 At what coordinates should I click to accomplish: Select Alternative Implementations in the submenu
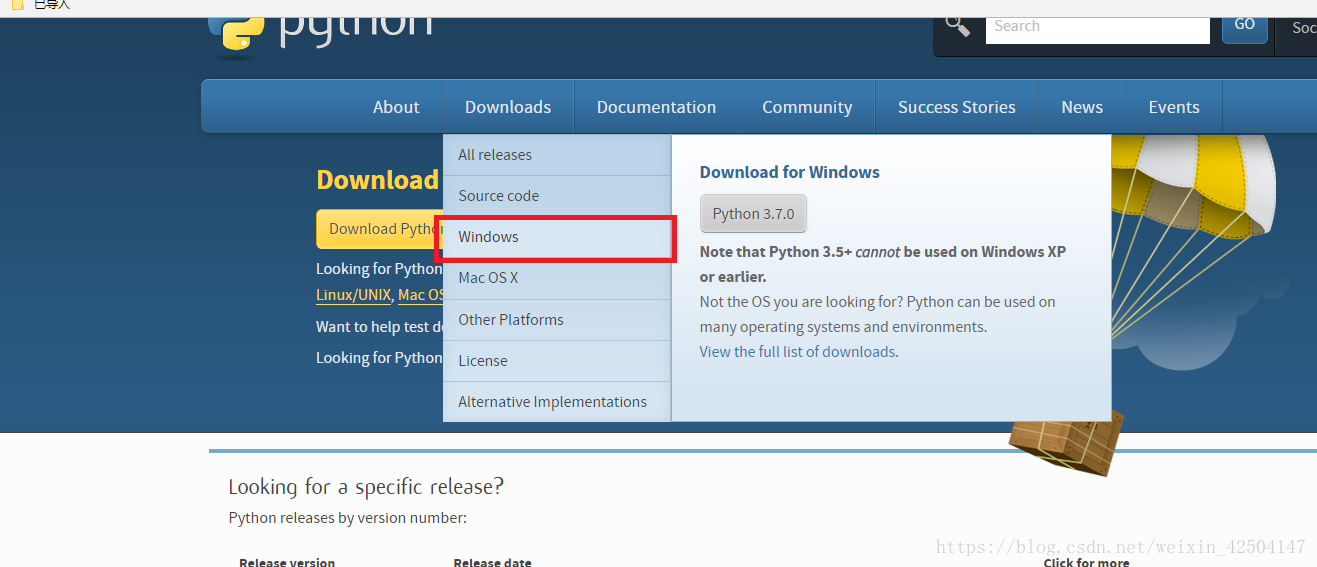[x=557, y=402]
